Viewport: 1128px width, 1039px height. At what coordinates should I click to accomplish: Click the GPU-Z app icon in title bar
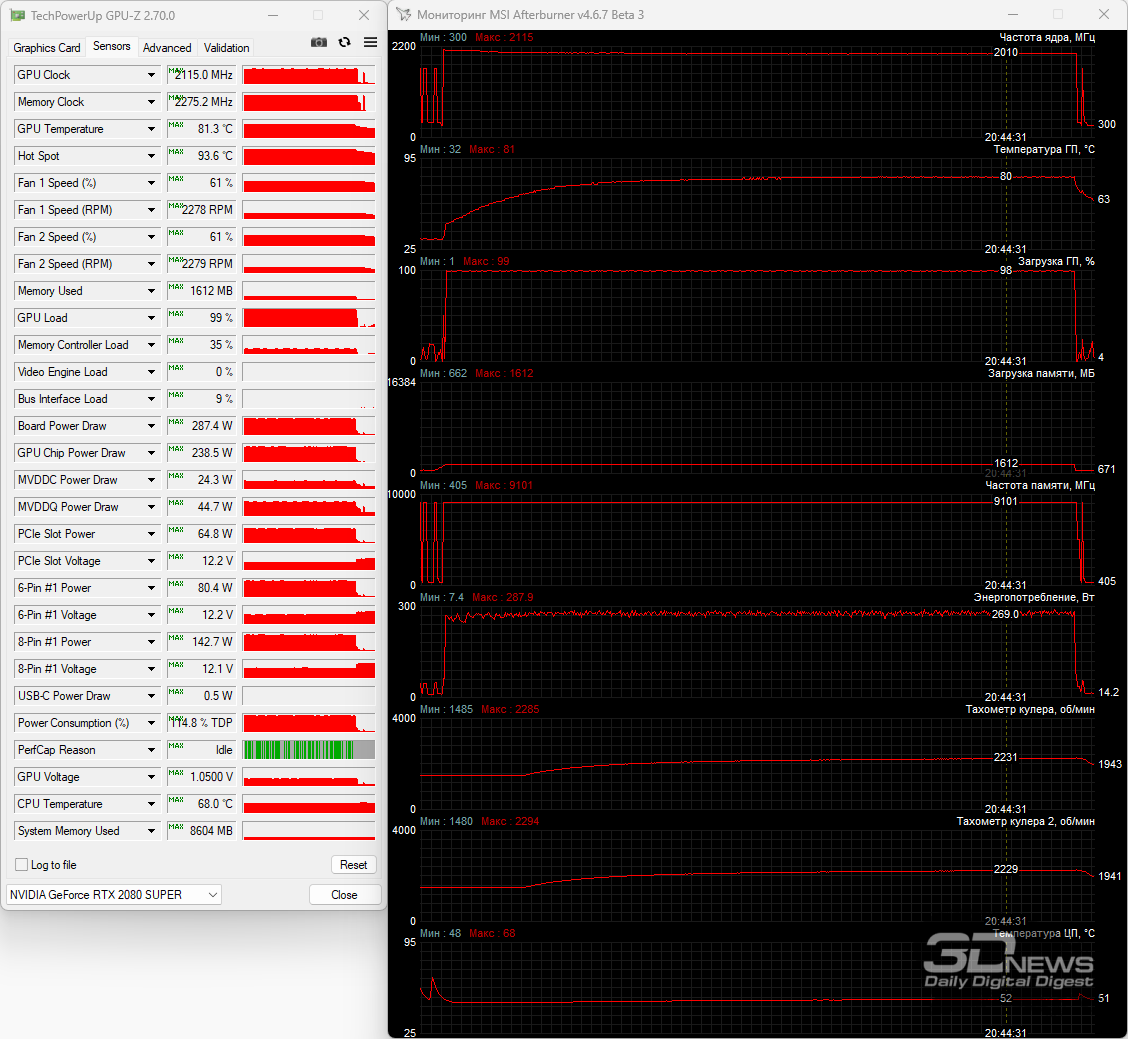pyautogui.click(x=17, y=15)
